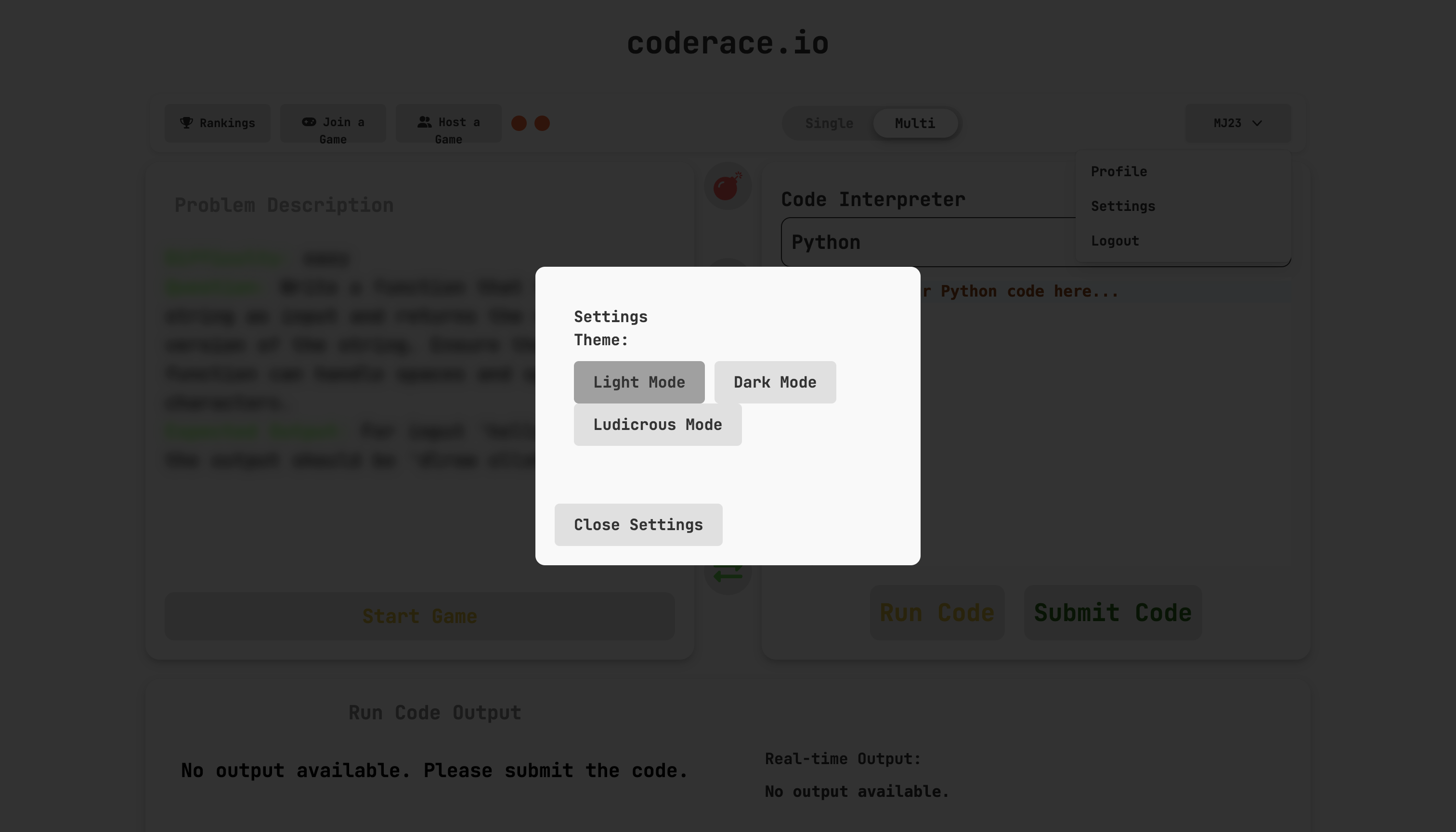Expand the MJ23 user dropdown chevron
This screenshot has width=1456, height=832.
coord(1257,123)
